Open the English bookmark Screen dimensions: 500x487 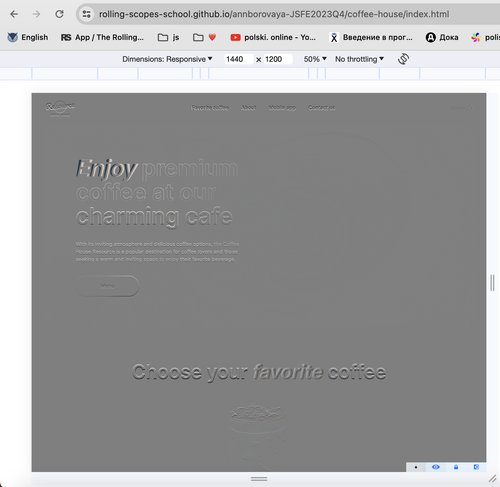(x=28, y=37)
